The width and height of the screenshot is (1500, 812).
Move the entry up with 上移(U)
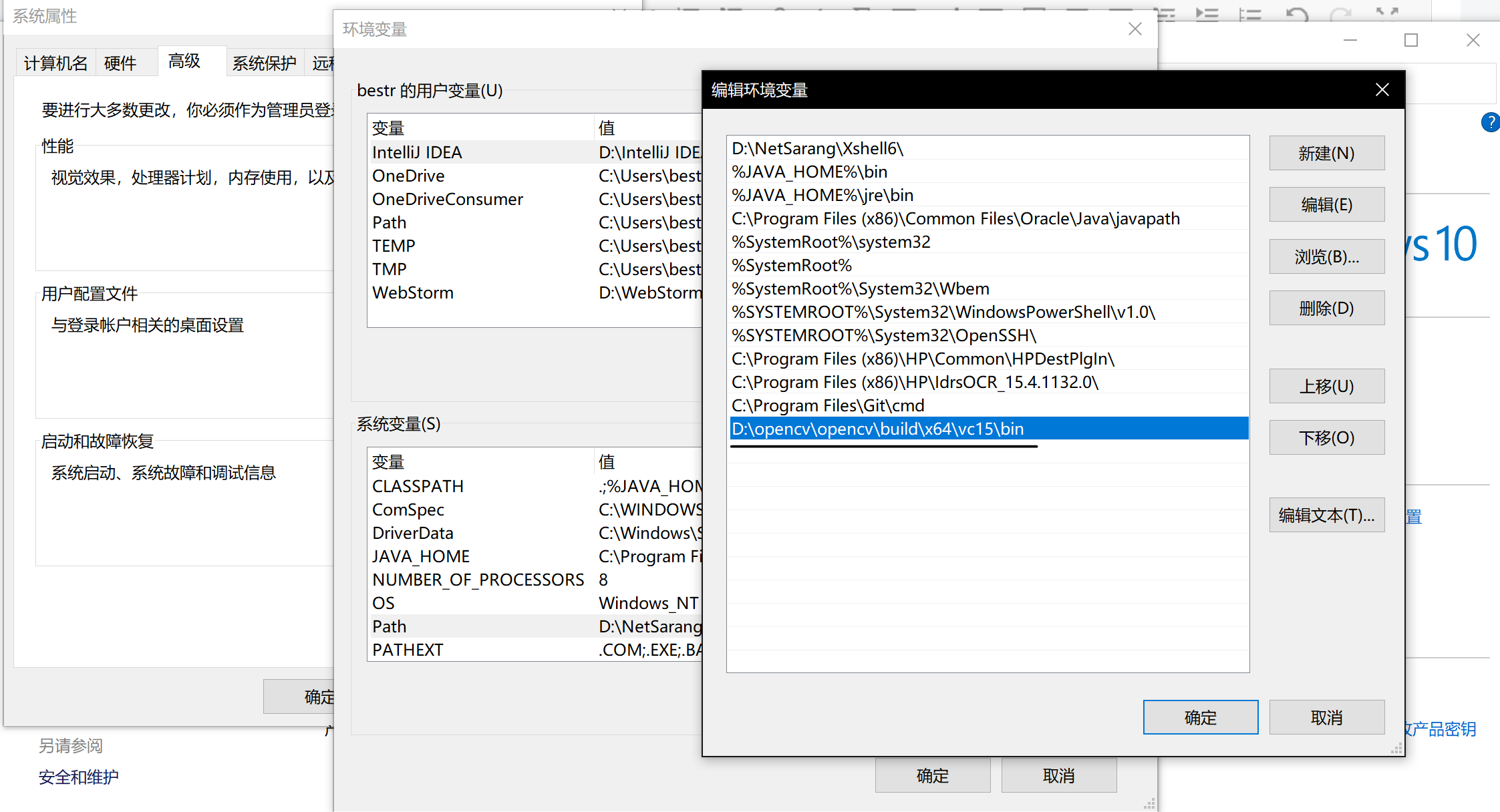point(1326,386)
